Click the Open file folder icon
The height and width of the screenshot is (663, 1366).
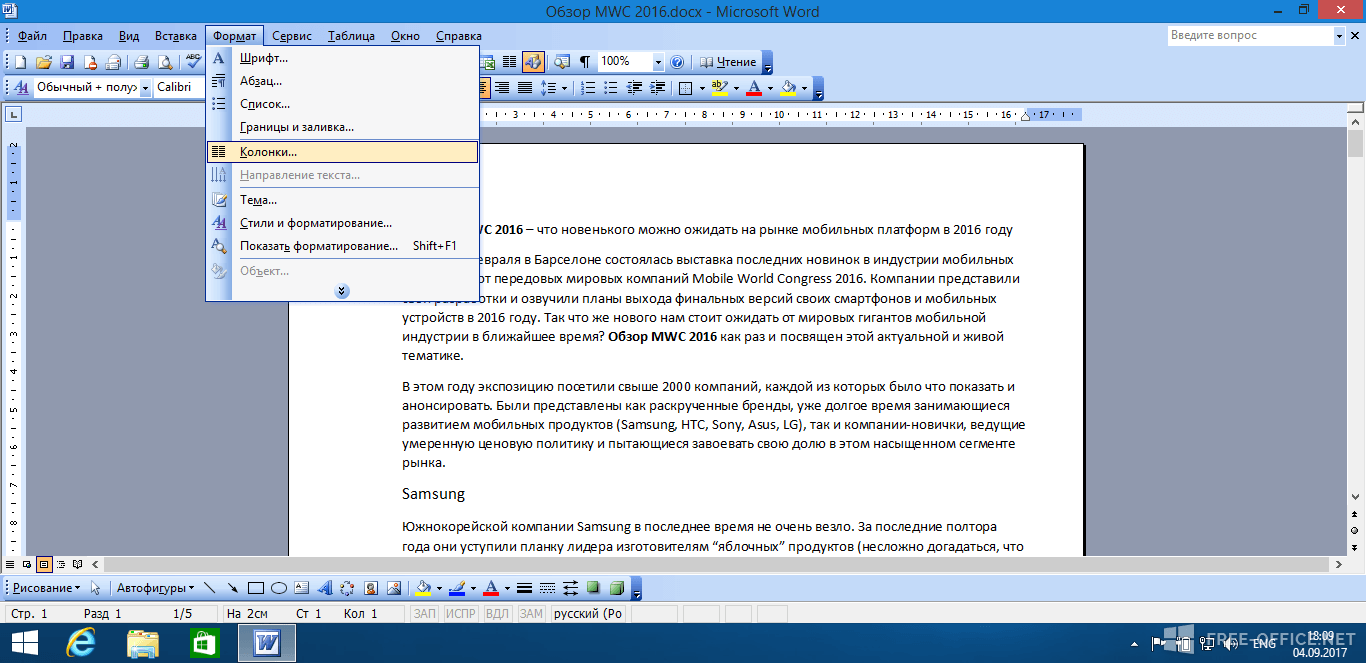(43, 62)
